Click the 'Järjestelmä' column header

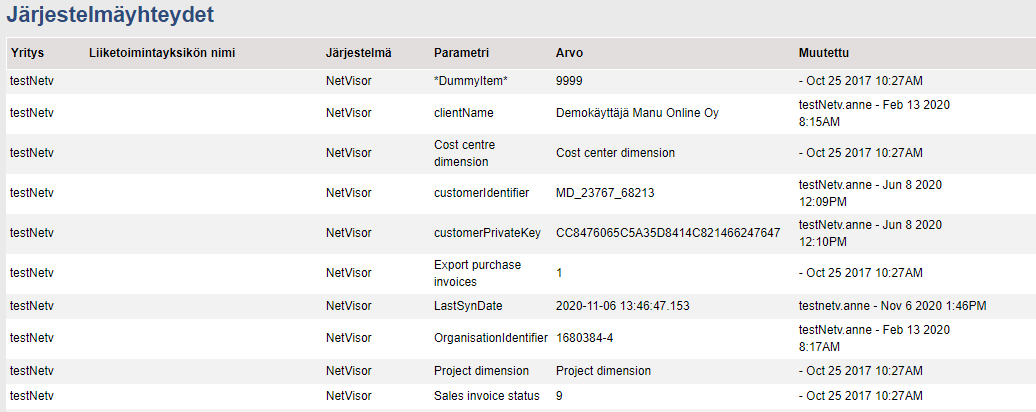click(x=358, y=52)
